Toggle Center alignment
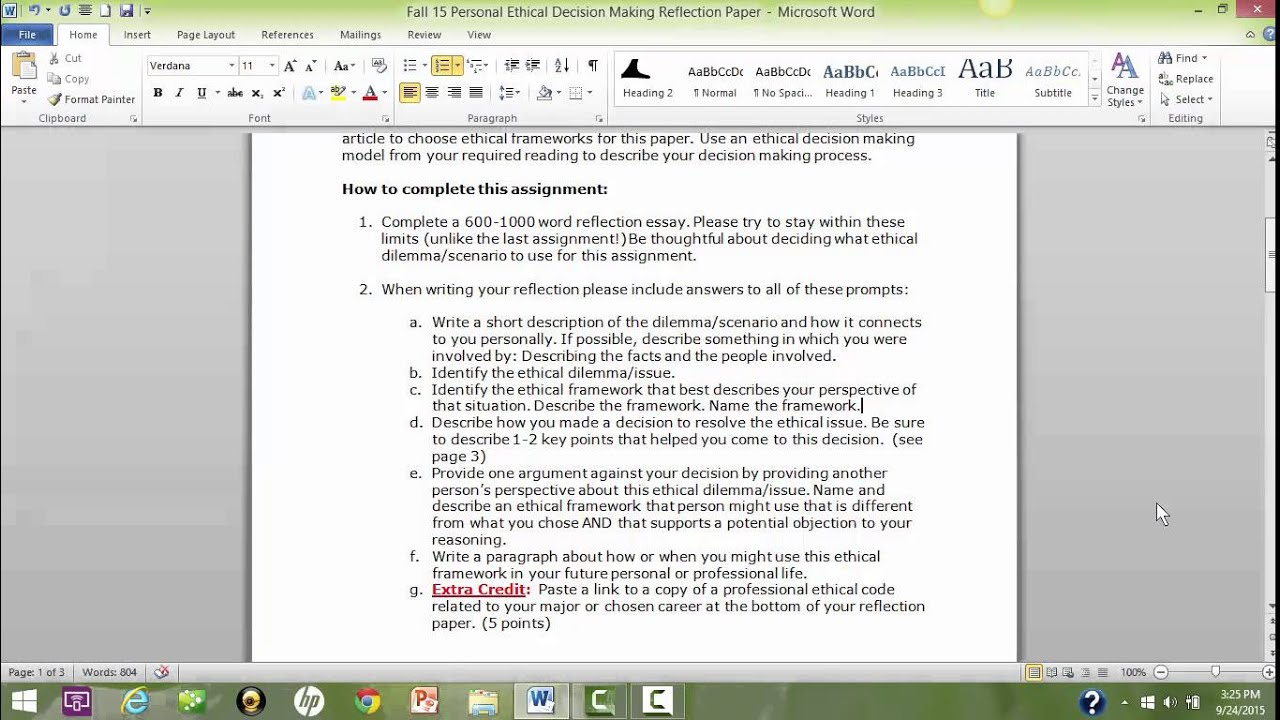 pyautogui.click(x=432, y=93)
